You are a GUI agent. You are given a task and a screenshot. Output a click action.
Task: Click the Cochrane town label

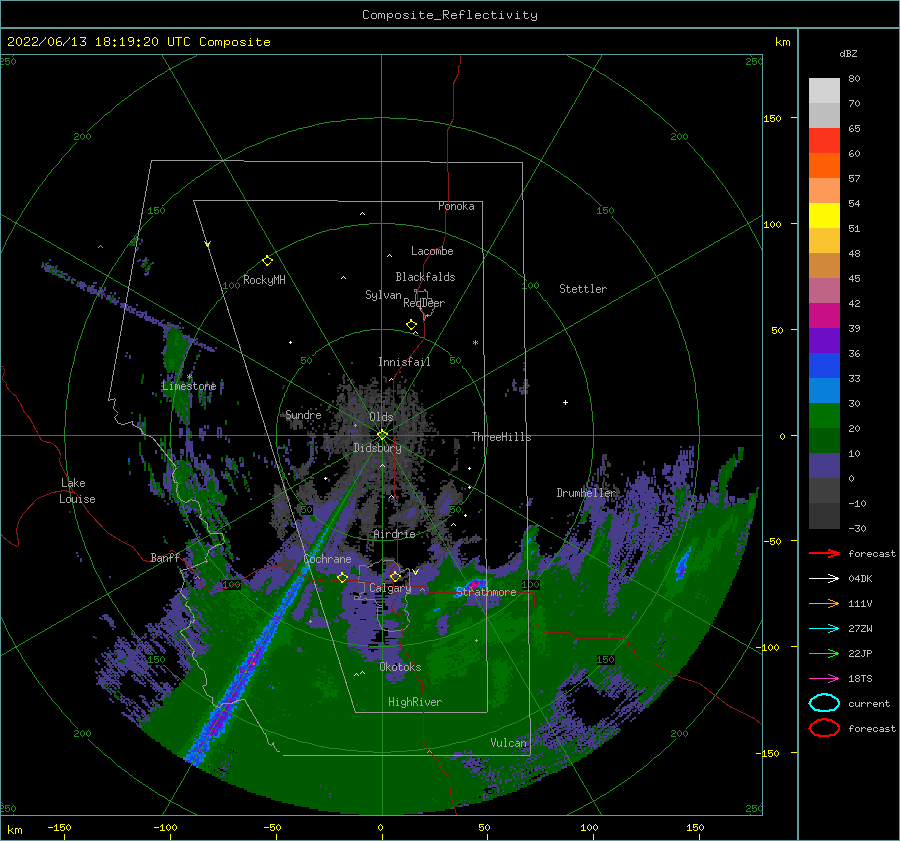(x=327, y=559)
